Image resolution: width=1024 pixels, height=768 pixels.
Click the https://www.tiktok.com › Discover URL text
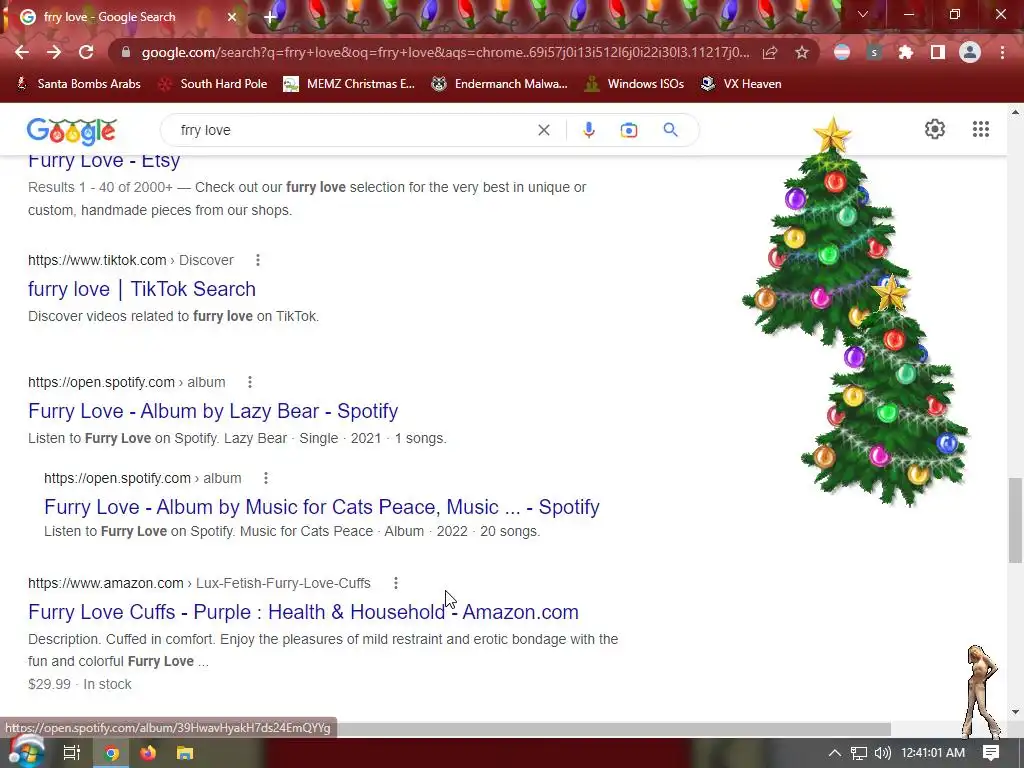[x=131, y=260]
